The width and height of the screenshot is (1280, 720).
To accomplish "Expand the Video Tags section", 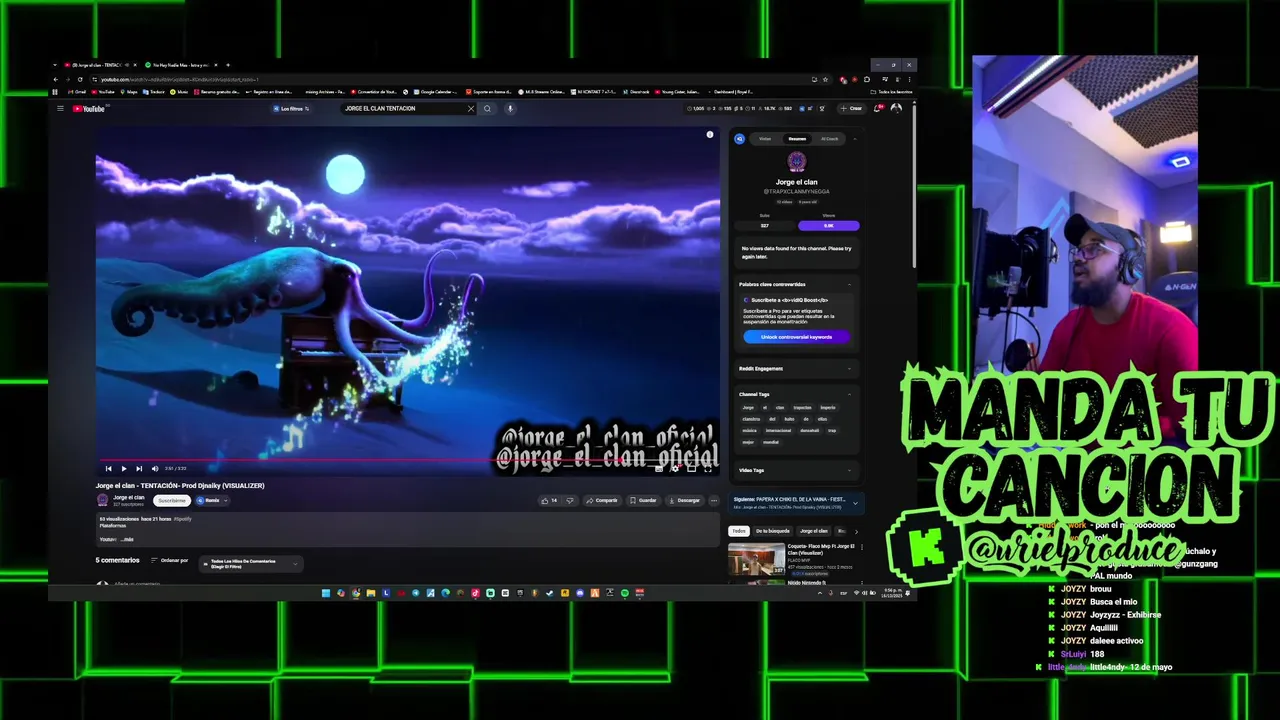I will (x=849, y=470).
